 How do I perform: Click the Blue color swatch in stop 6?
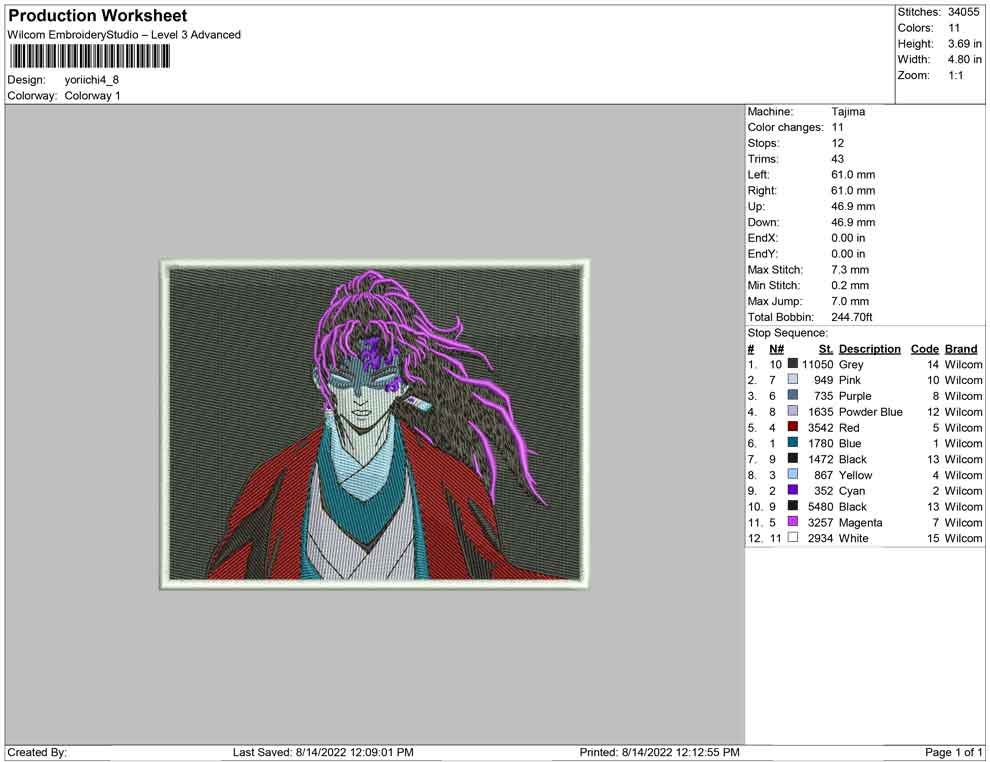792,443
